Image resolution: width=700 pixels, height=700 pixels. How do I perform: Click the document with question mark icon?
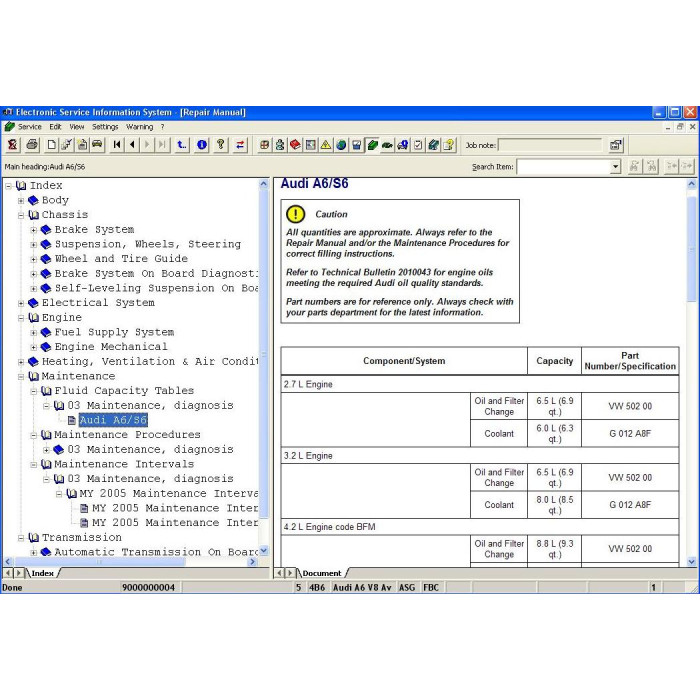pos(449,145)
